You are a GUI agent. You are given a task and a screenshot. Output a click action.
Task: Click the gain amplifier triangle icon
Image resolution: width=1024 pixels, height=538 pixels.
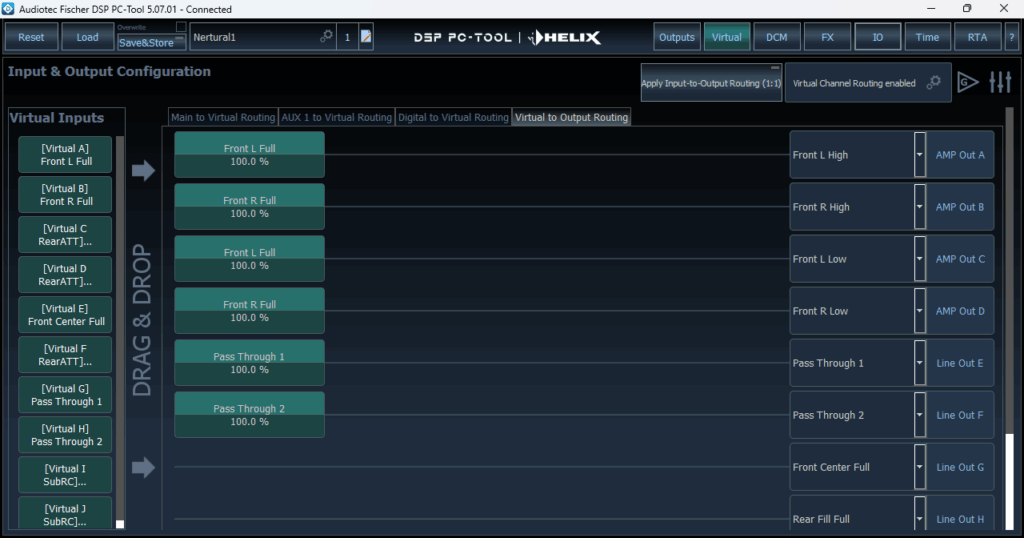968,83
